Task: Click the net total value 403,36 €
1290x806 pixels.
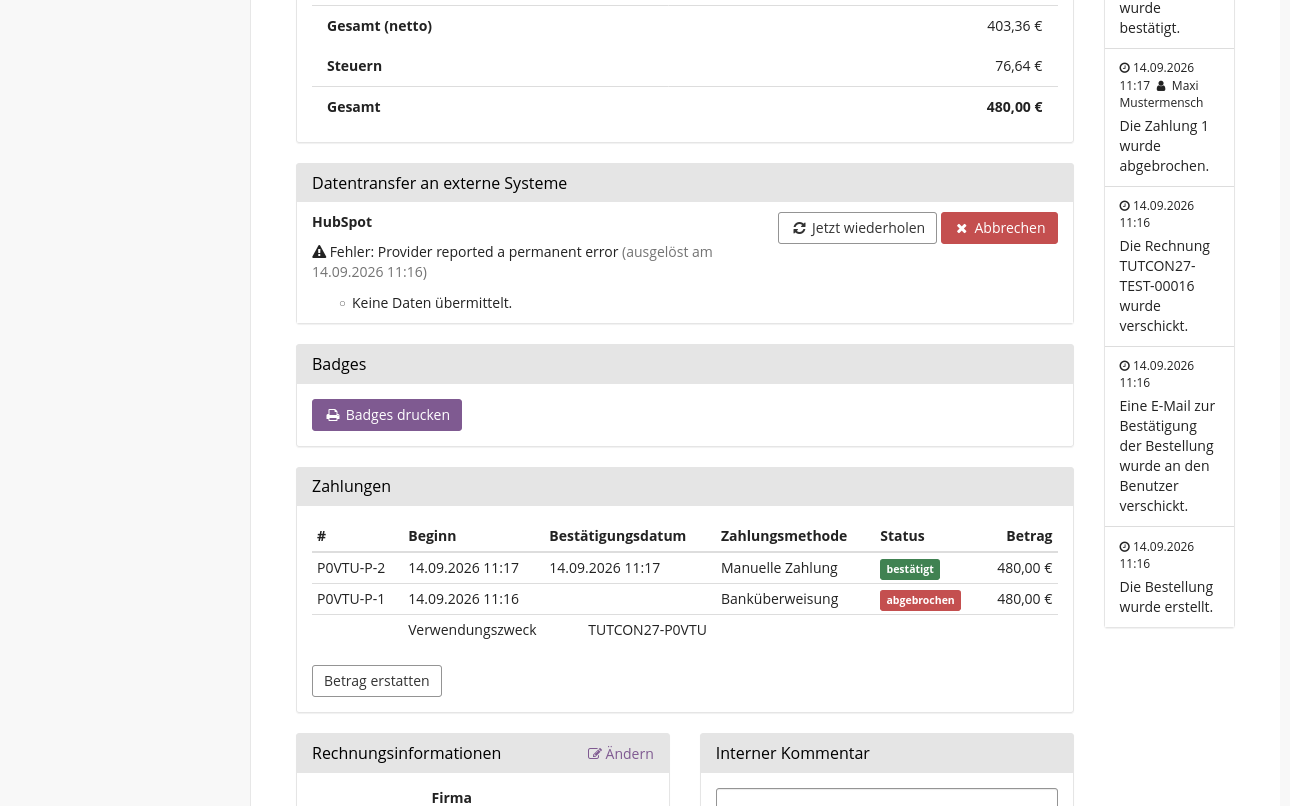Action: (1014, 26)
